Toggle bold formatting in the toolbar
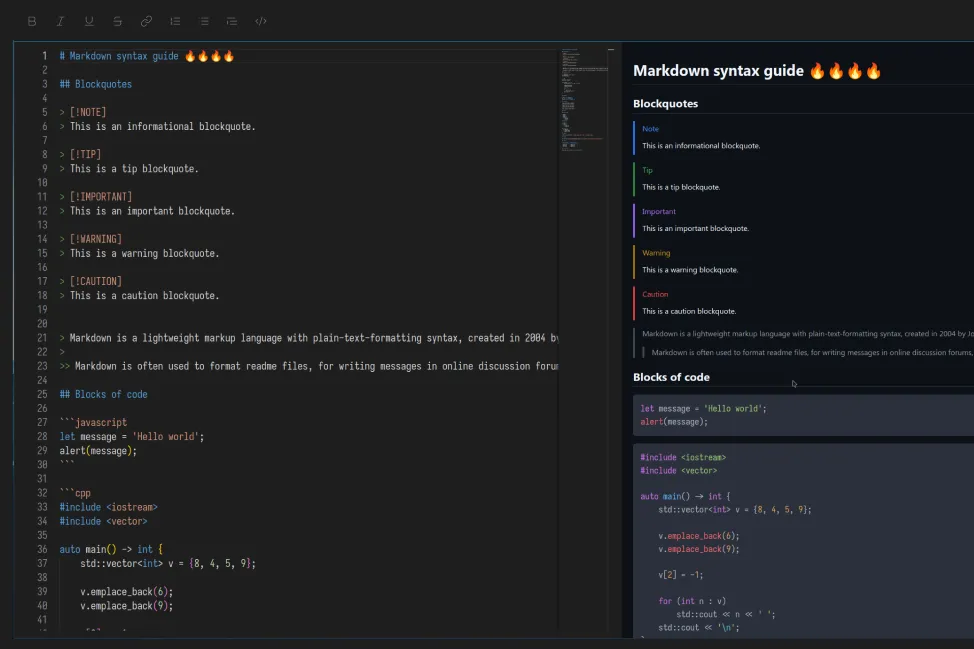This screenshot has width=974, height=649. (31, 20)
